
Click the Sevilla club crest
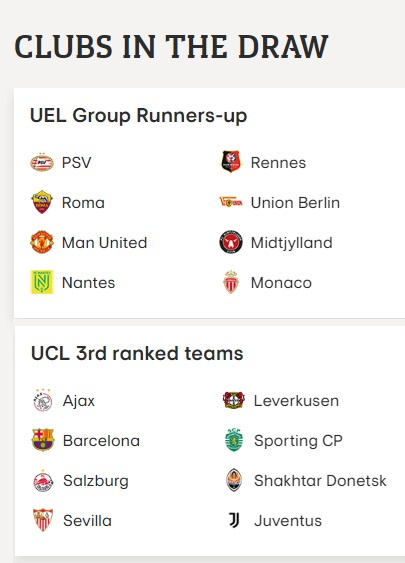click(43, 520)
